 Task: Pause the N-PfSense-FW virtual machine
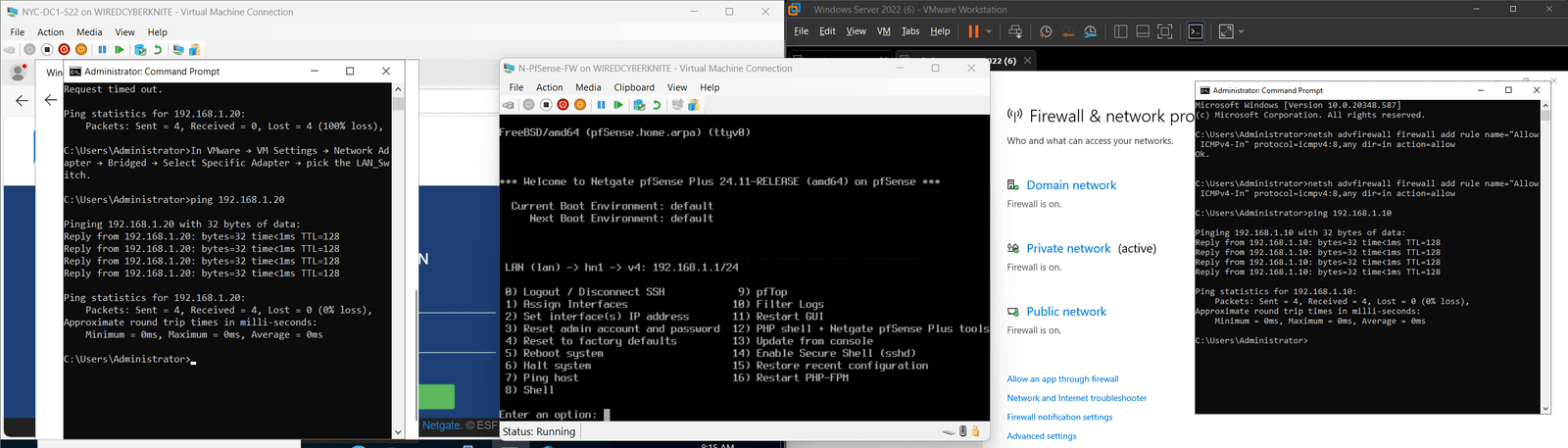[x=601, y=105]
